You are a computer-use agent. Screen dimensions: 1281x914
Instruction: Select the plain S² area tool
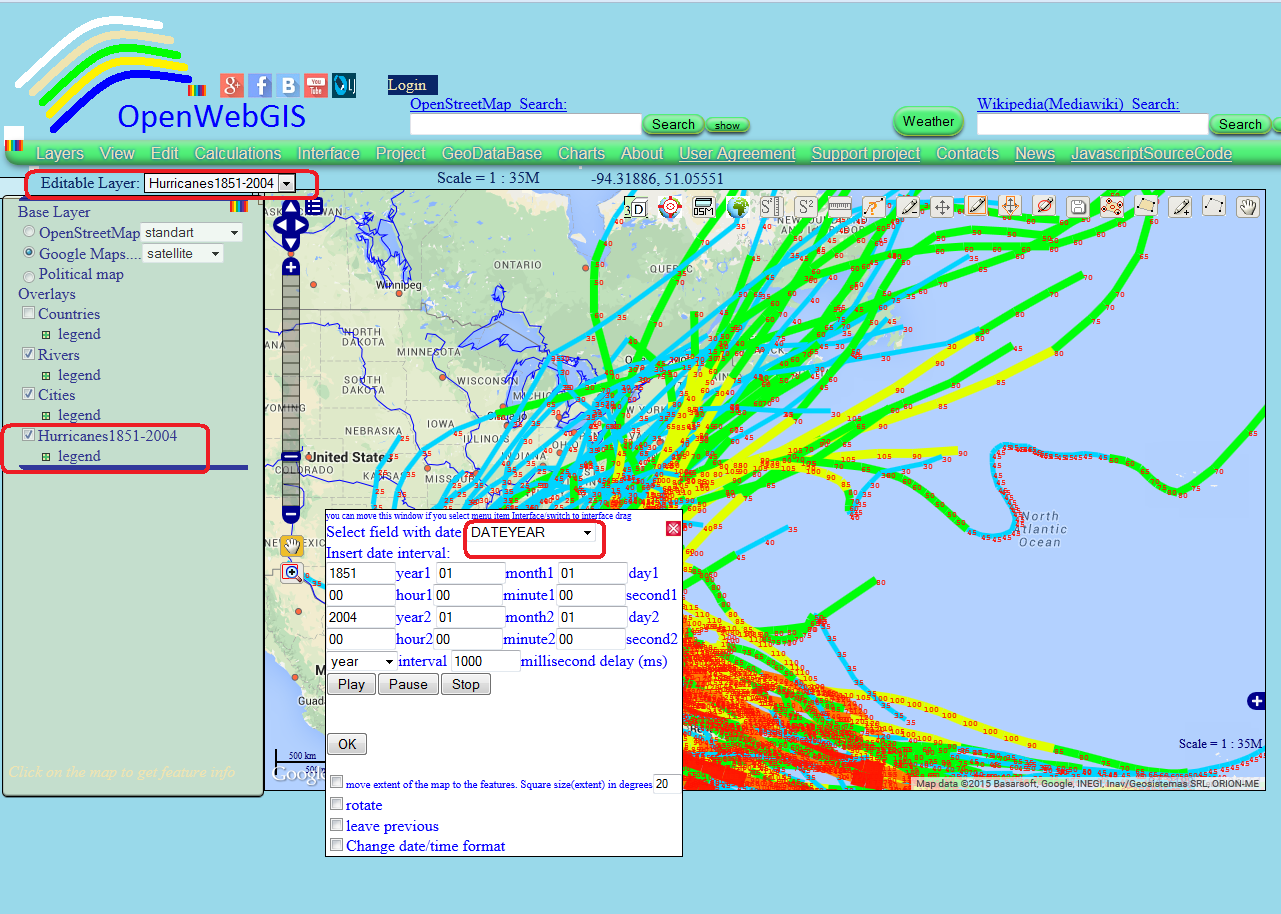point(805,207)
